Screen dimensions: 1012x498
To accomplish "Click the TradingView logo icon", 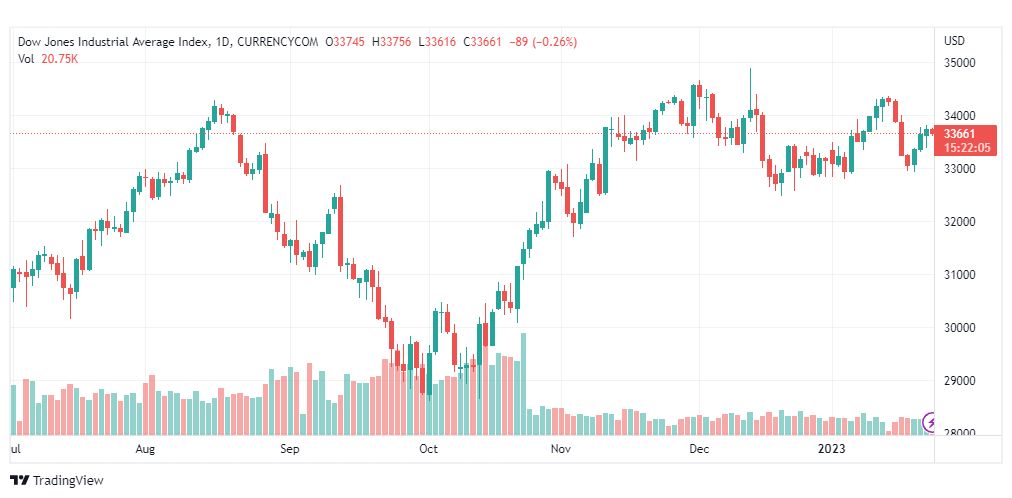I will click(20, 481).
